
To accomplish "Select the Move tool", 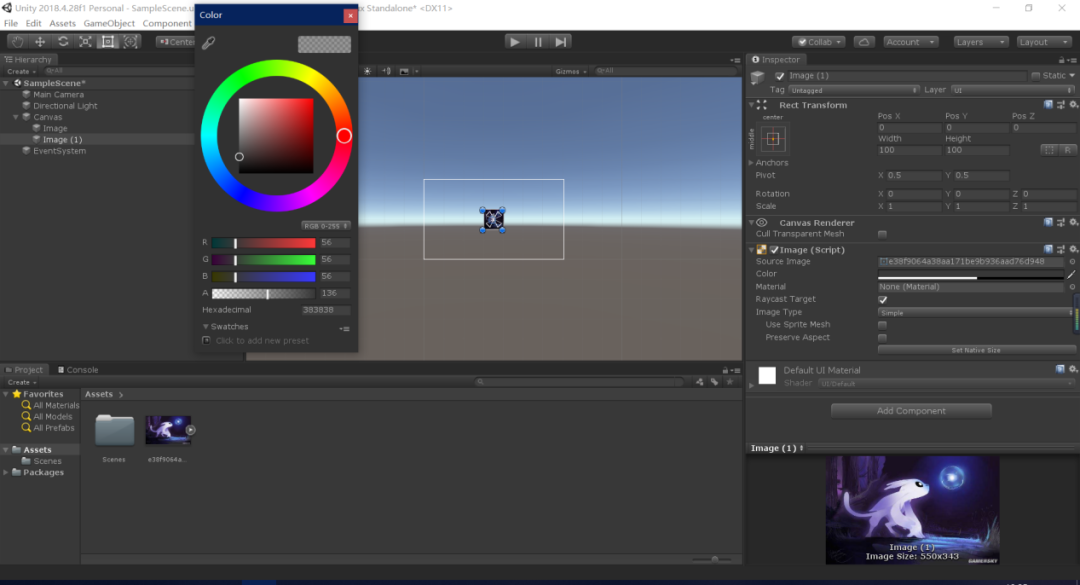I will coord(40,42).
